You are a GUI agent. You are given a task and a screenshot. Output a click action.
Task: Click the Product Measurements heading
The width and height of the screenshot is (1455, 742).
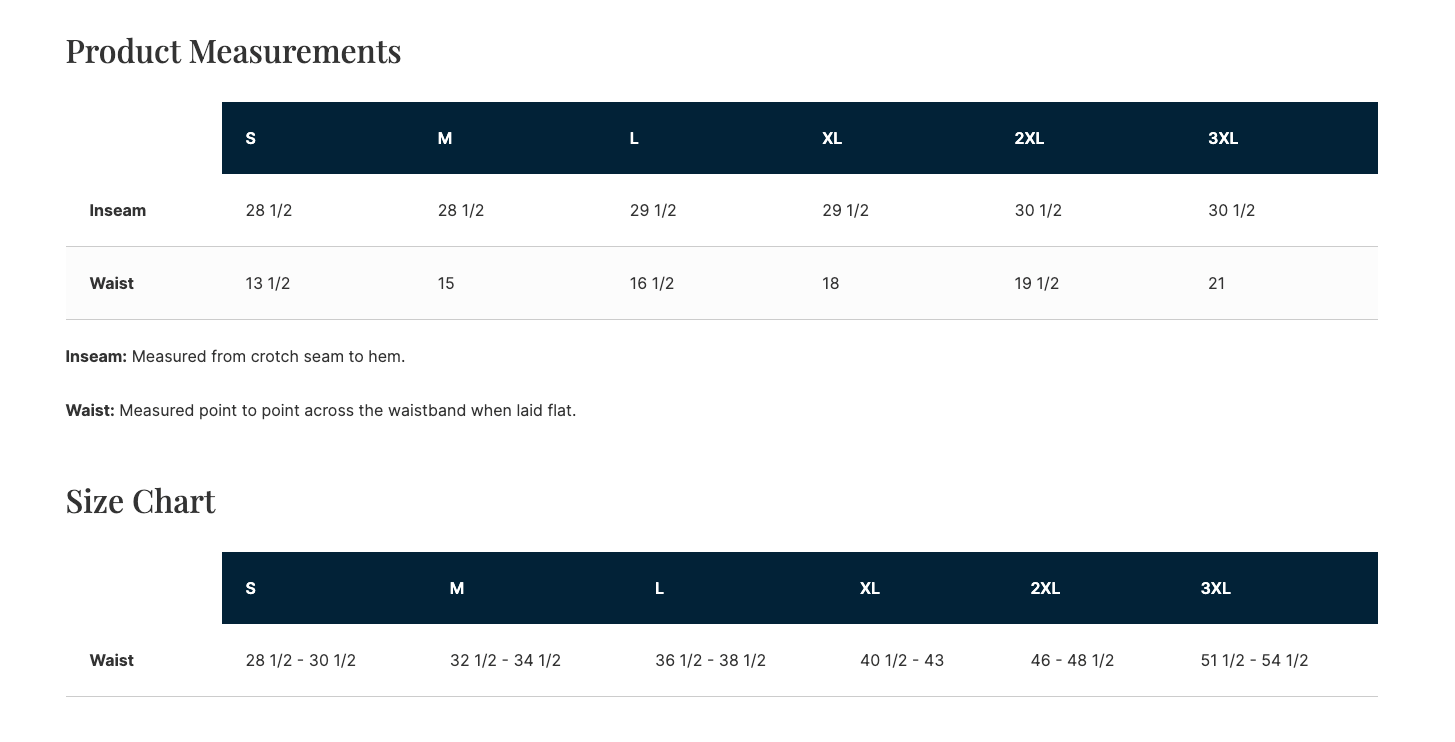233,51
